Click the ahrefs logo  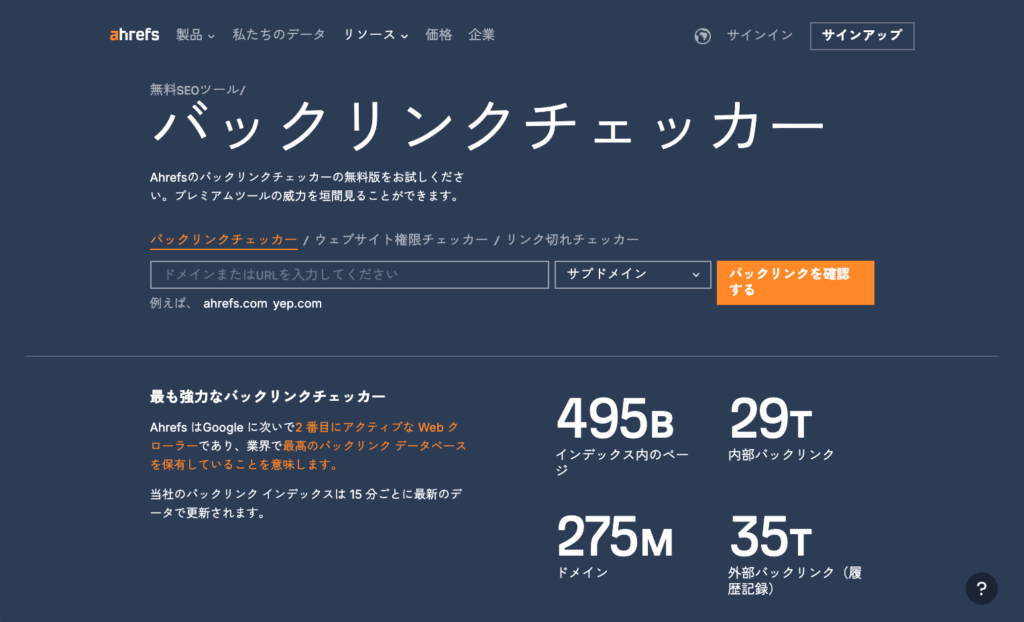click(135, 35)
